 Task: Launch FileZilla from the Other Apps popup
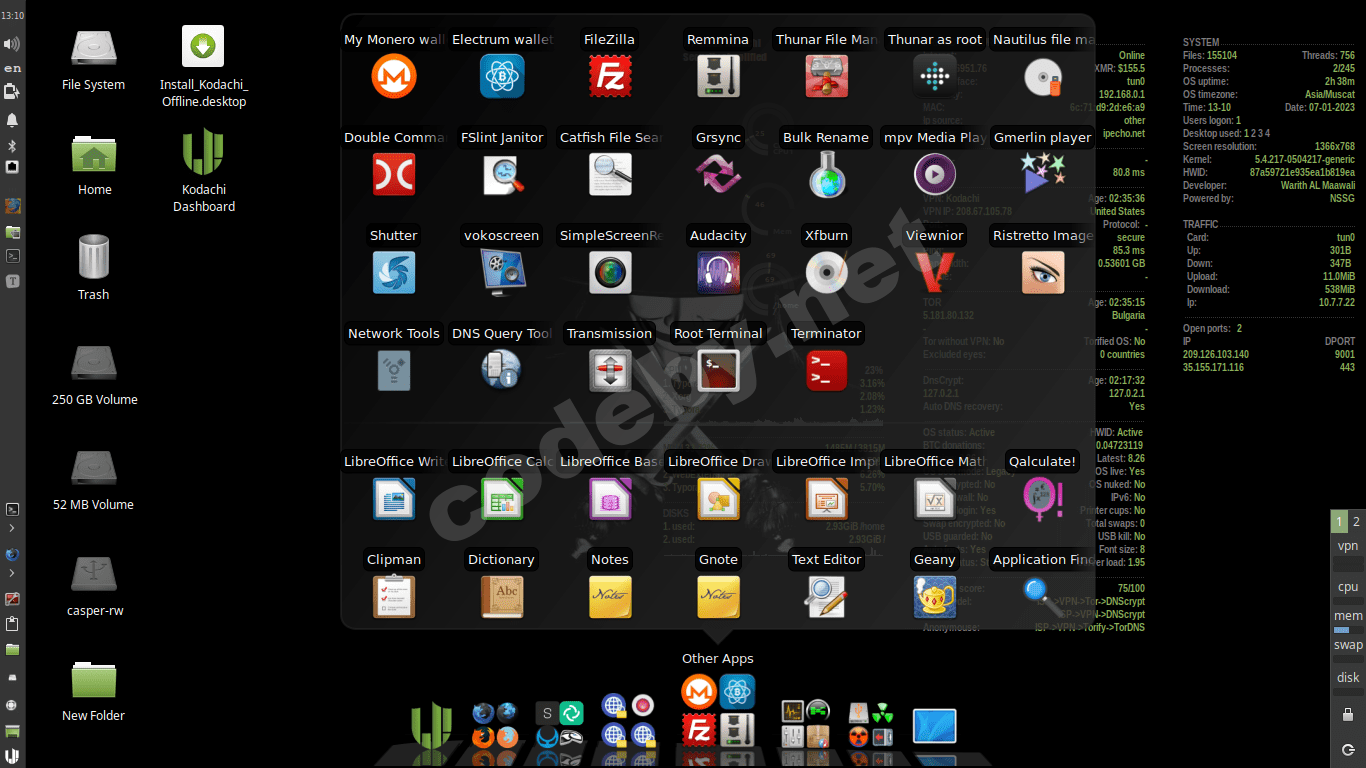tap(609, 76)
